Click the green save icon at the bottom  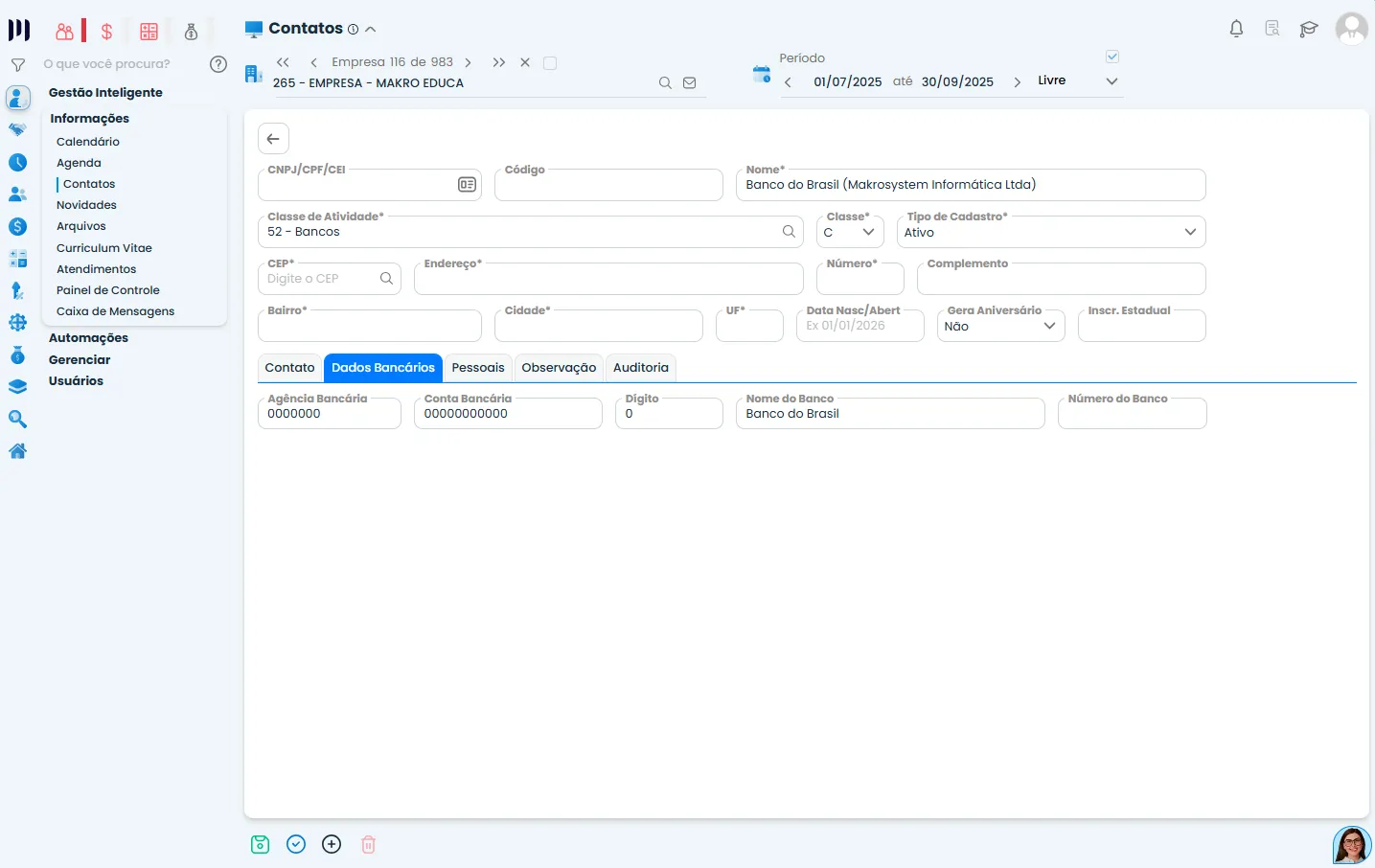tap(260, 844)
